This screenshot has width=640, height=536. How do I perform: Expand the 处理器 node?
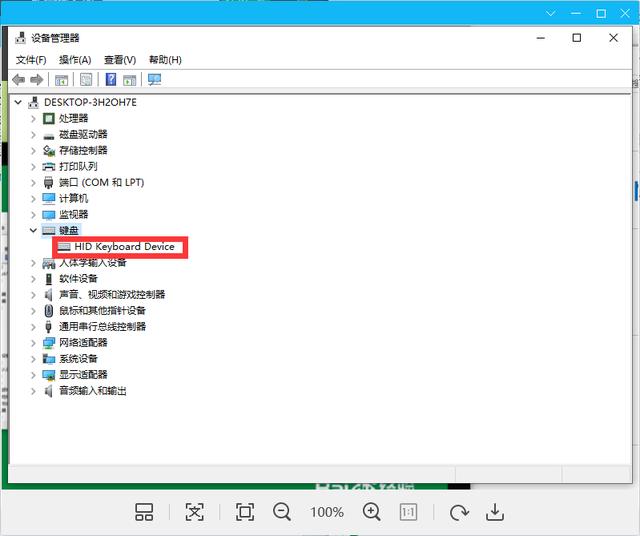point(33,119)
